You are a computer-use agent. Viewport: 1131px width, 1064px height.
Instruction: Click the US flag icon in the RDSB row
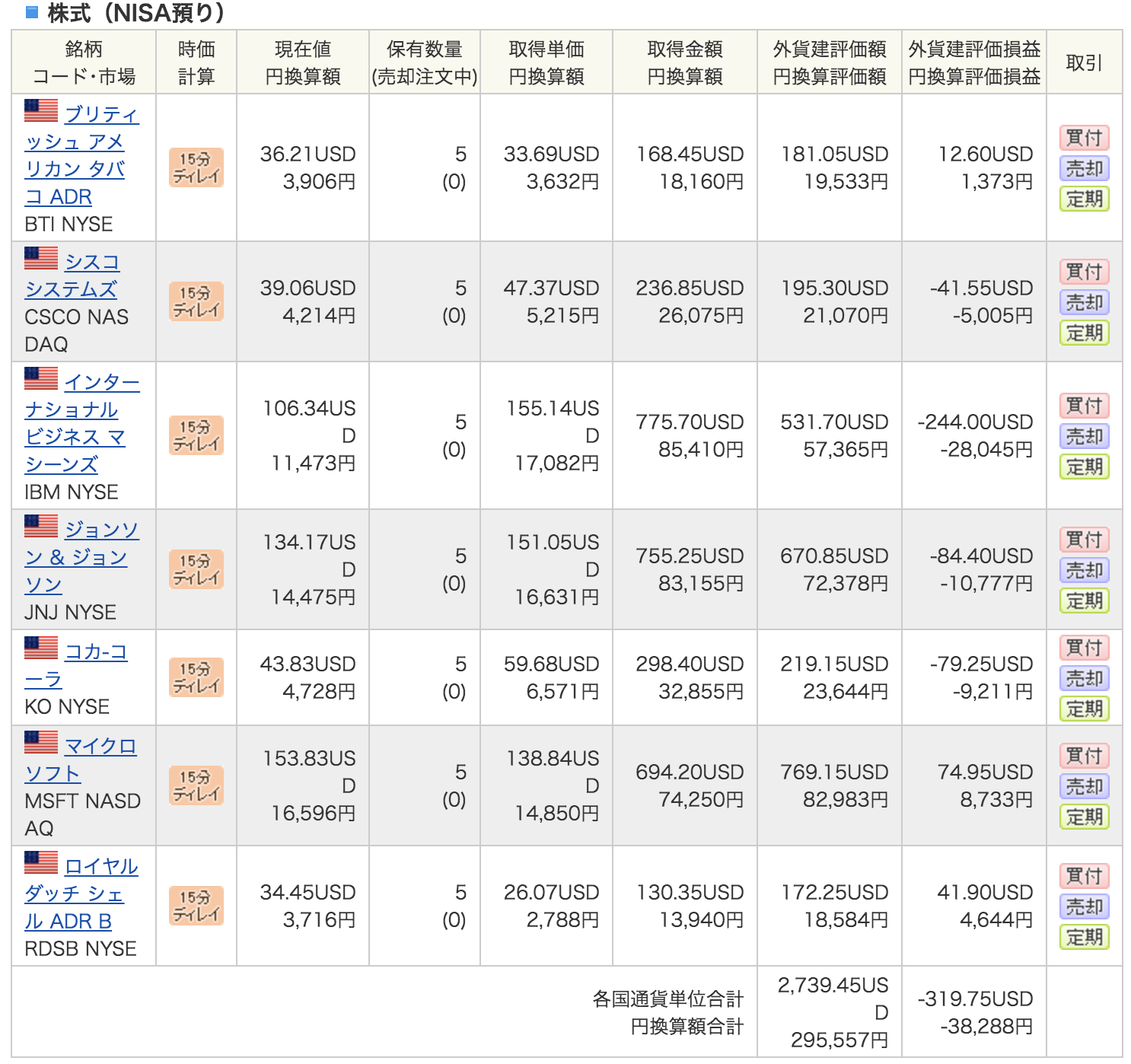coord(41,863)
